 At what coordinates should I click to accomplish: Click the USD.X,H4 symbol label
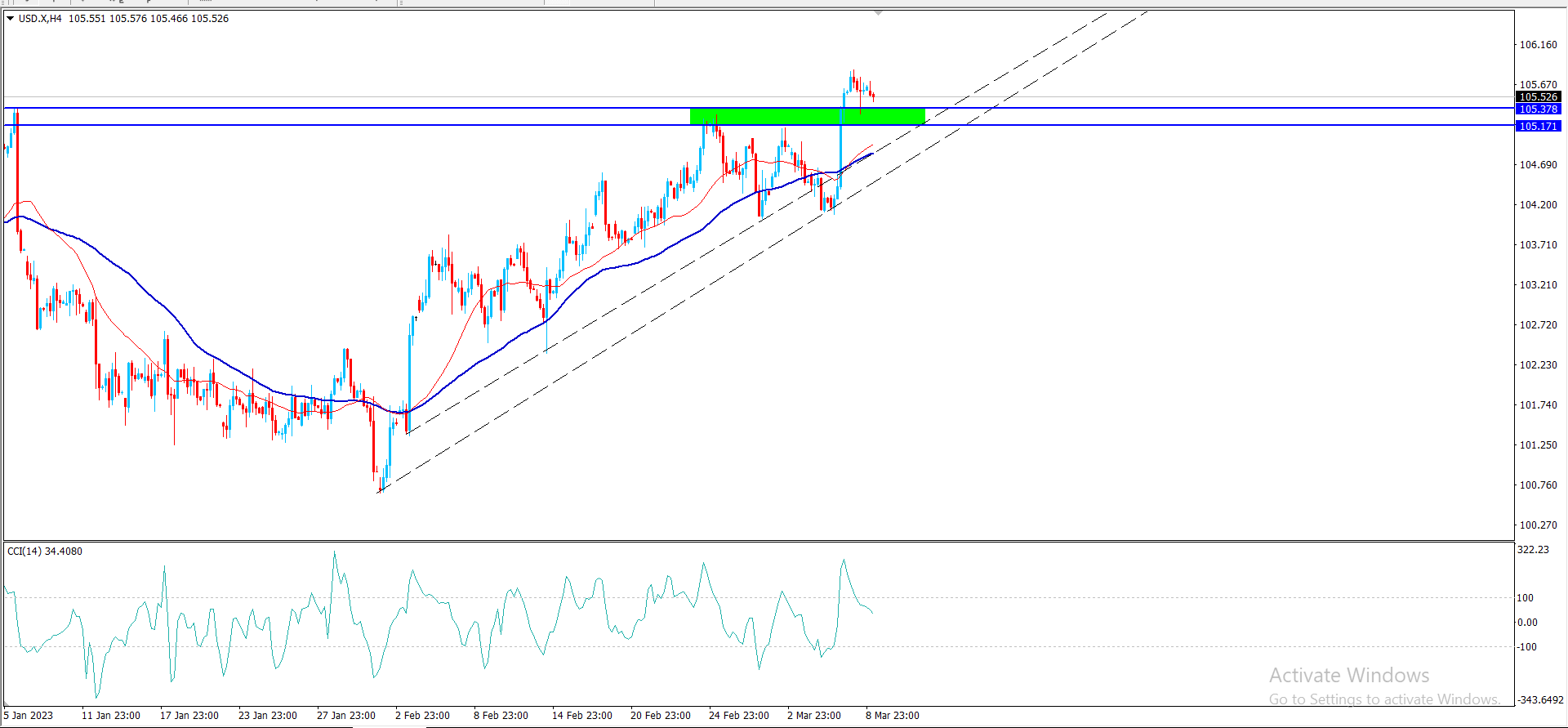click(40, 18)
